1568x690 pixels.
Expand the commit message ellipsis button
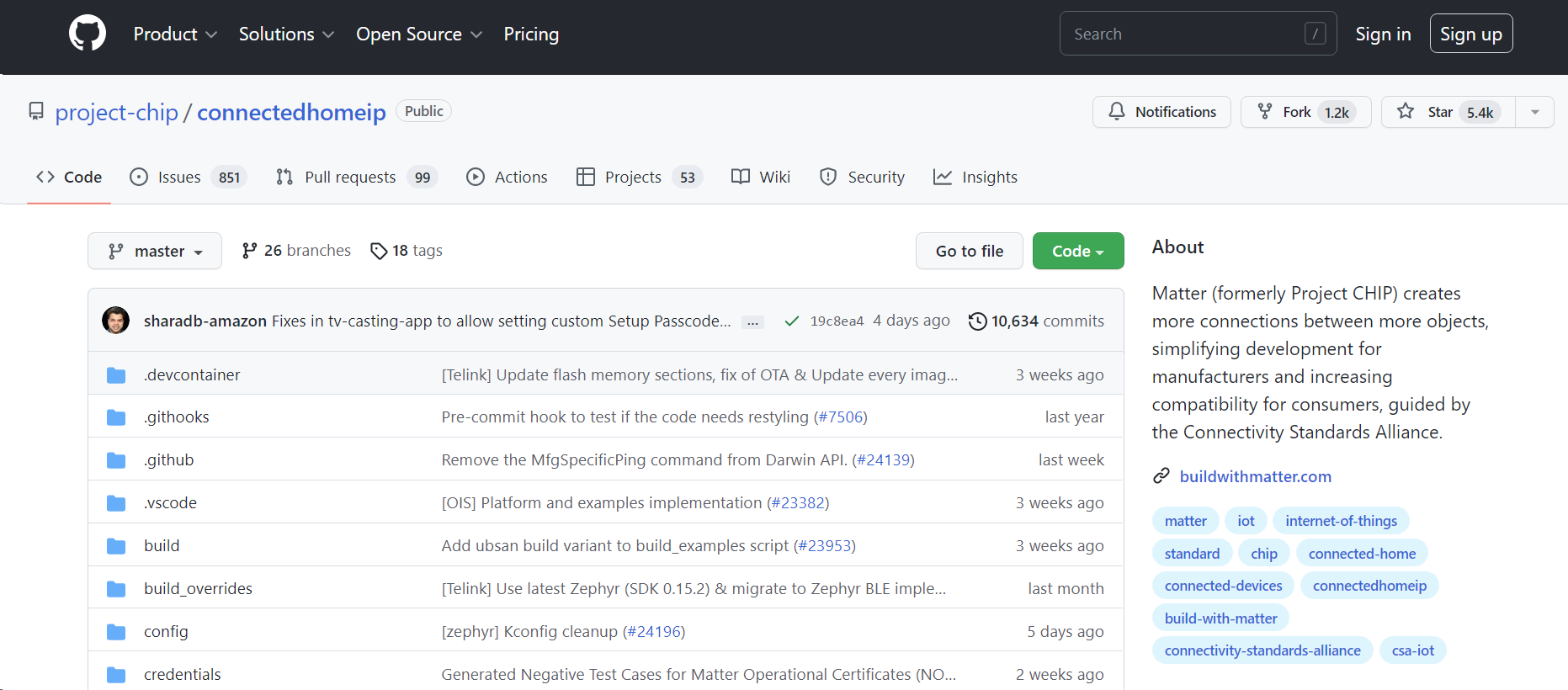point(752,322)
